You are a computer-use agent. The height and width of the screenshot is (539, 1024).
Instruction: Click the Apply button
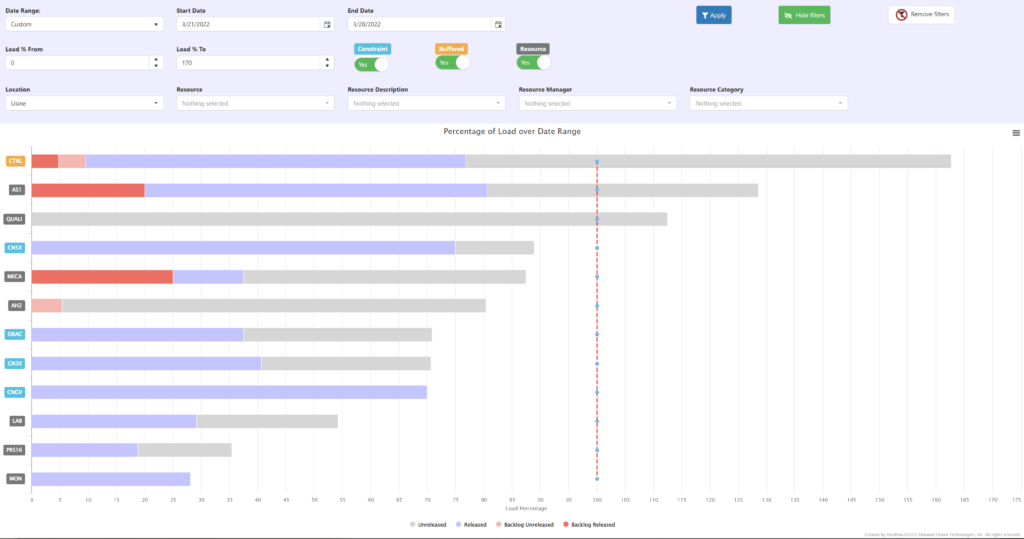(715, 15)
